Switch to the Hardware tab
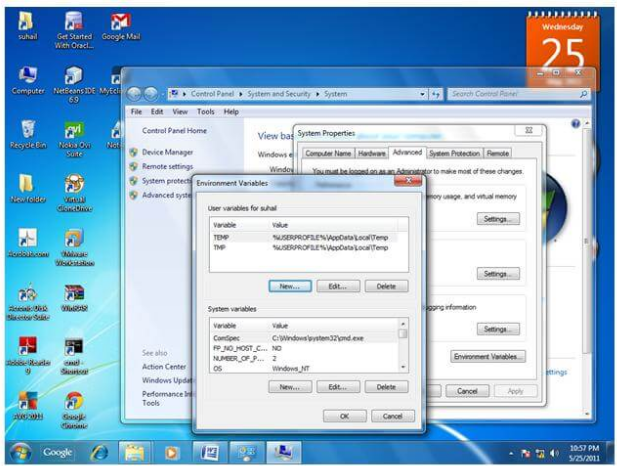This screenshot has width=617, height=466. 371,153
